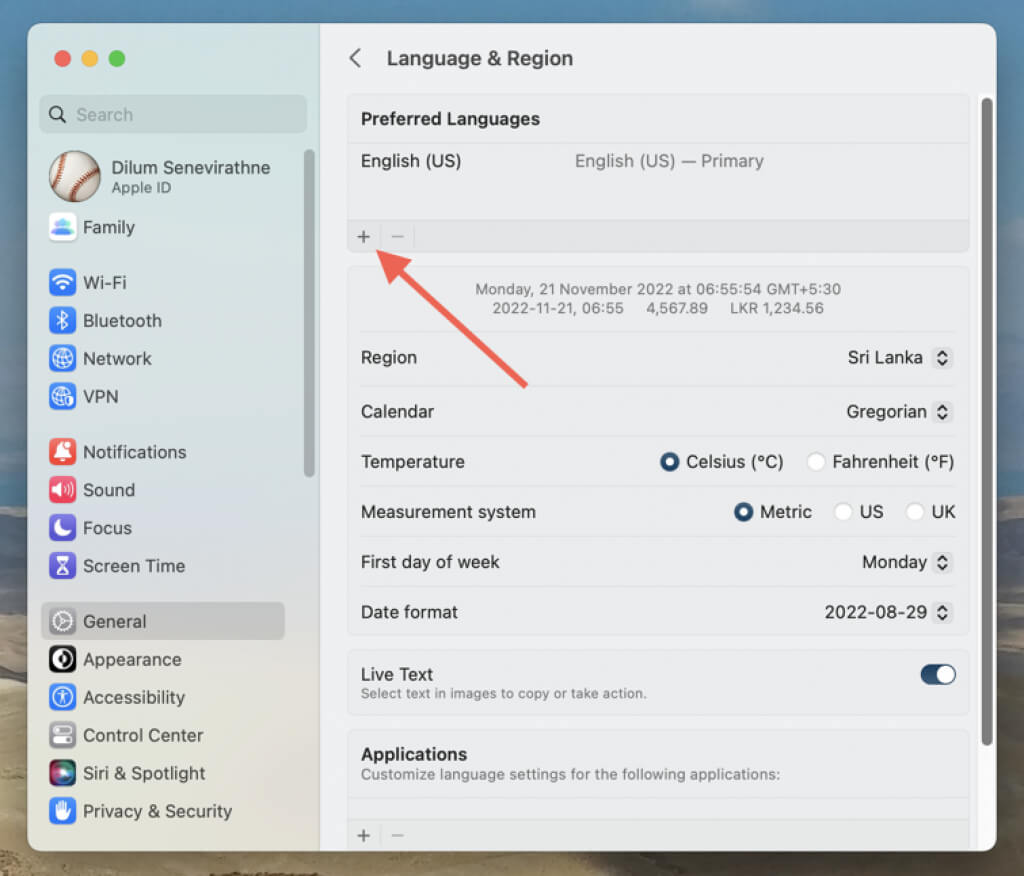Go back with the chevron arrow
1024x876 pixels.
coord(355,58)
